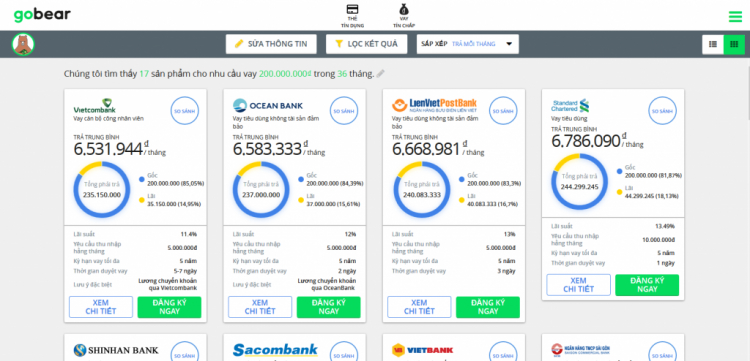
Task: Click Vietcombank donut chart showing 235.150.000
Action: click(102, 190)
